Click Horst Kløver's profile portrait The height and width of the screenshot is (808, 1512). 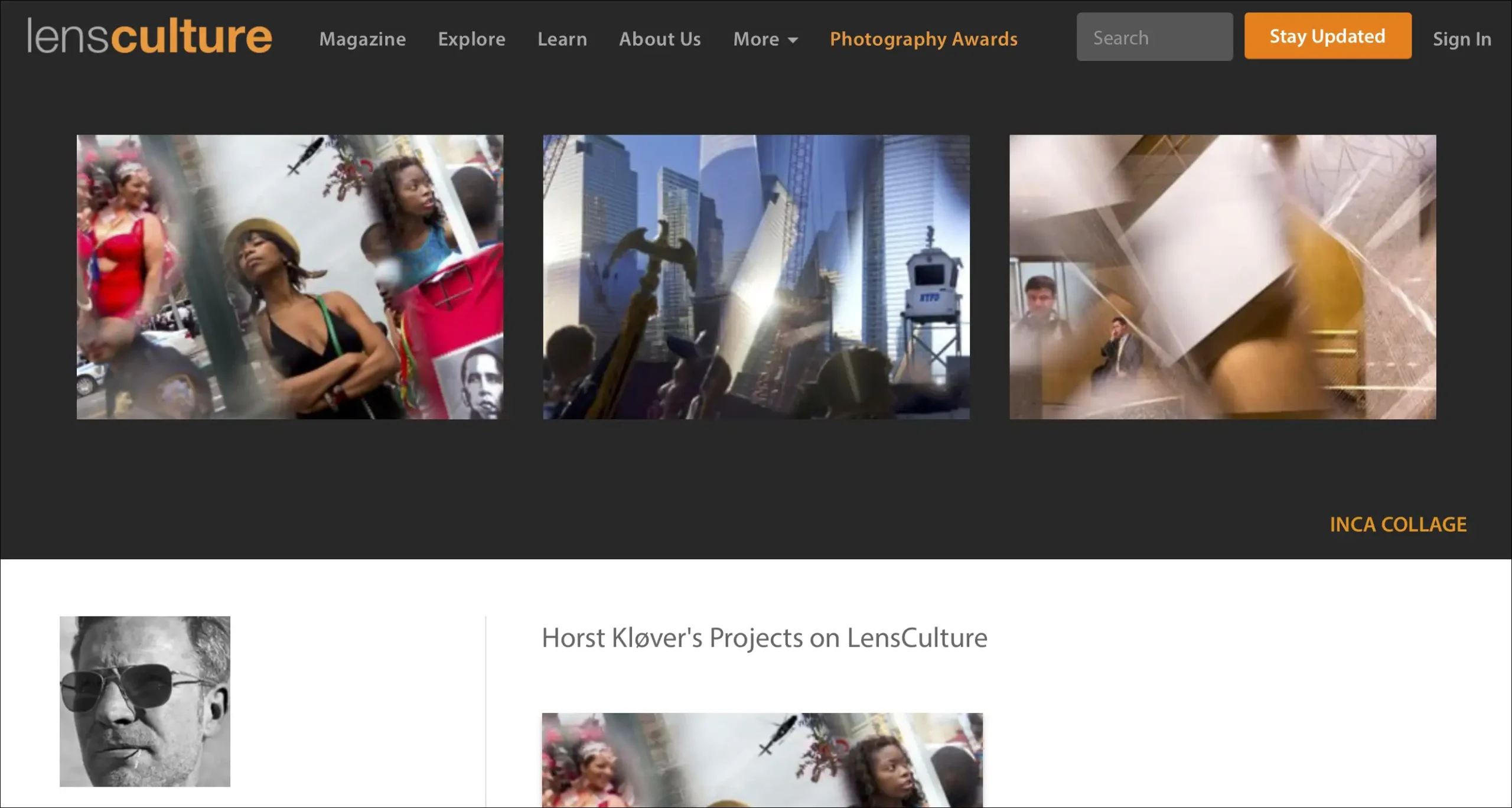click(x=145, y=701)
